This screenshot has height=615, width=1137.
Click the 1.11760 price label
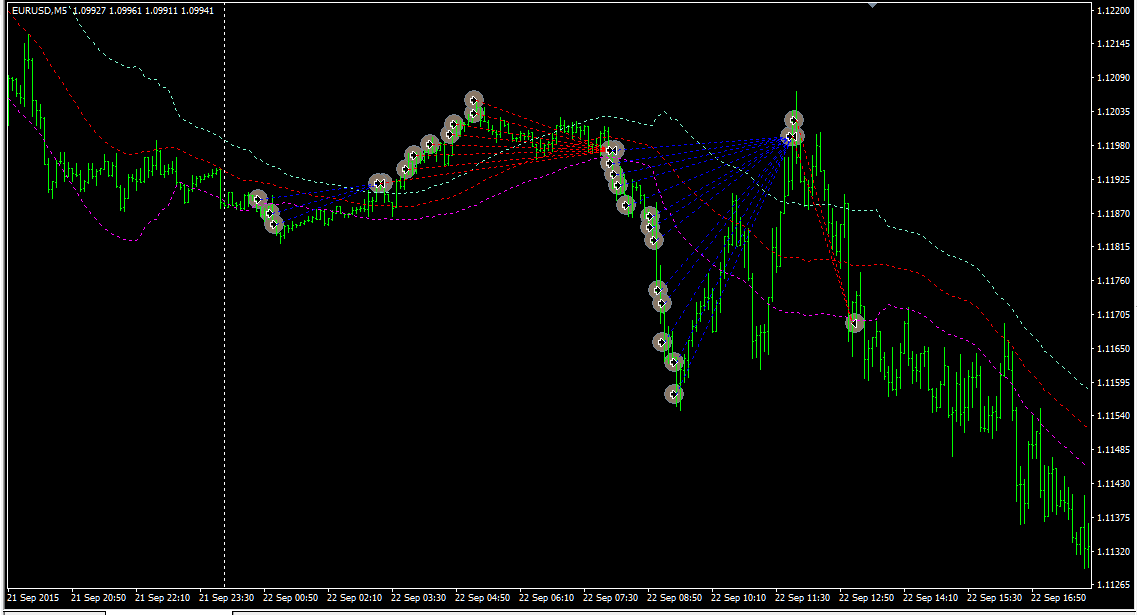point(1113,281)
